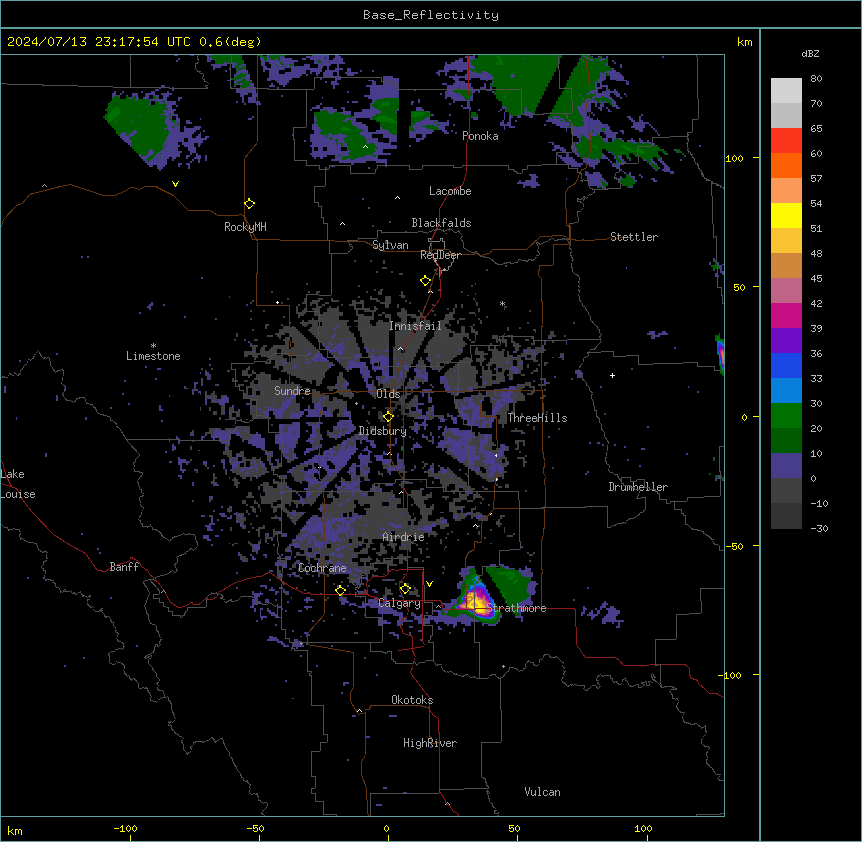Click the Drumheller label
862x842 pixels.
coord(638,487)
